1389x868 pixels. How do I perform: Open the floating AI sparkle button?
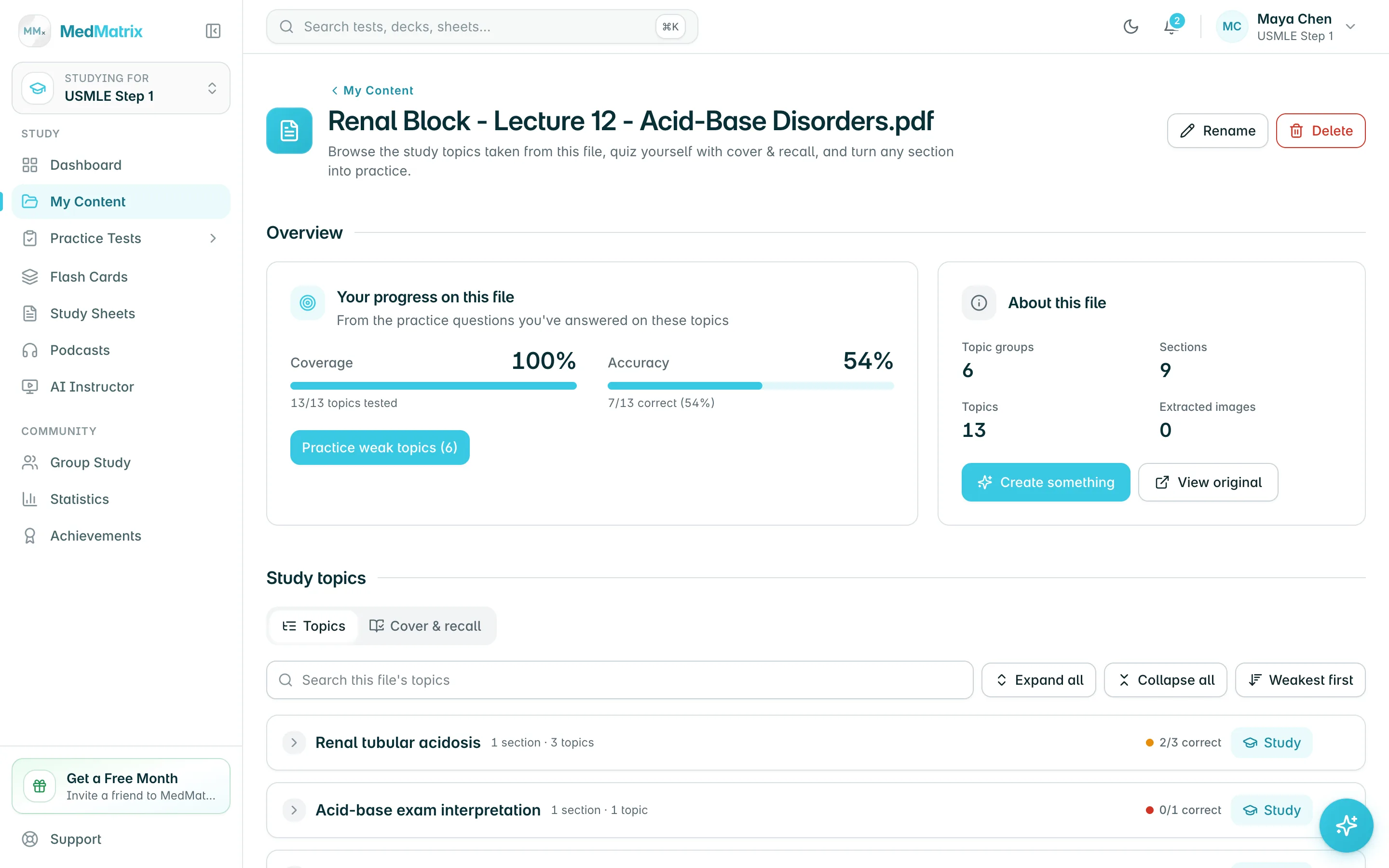pyautogui.click(x=1346, y=826)
